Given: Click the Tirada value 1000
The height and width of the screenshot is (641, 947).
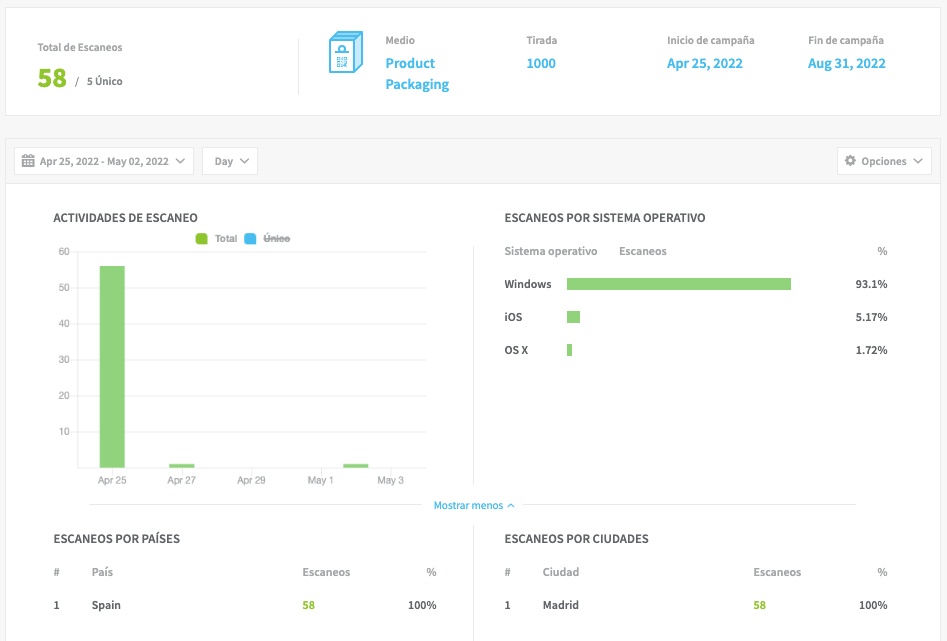Looking at the screenshot, I should coord(541,63).
